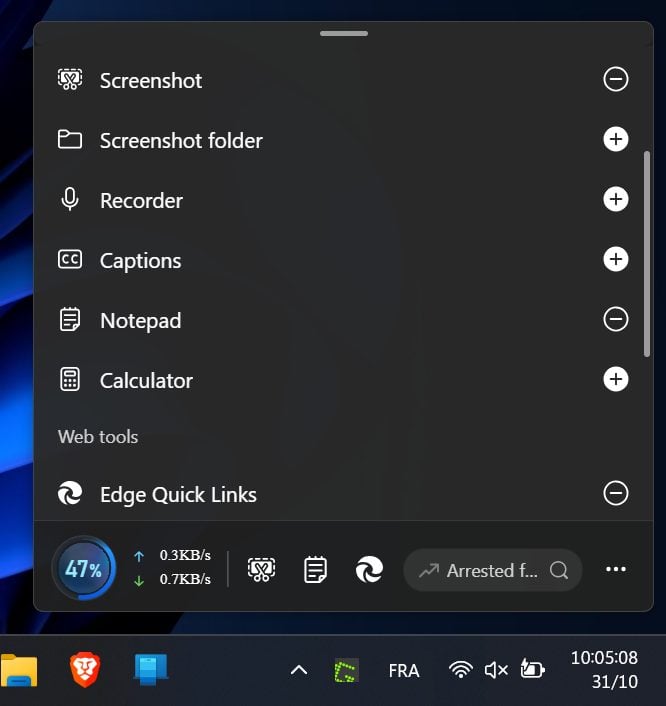Click the 'Arrested f...' trending search box
Viewport: 666px width, 706px height.
click(x=492, y=570)
